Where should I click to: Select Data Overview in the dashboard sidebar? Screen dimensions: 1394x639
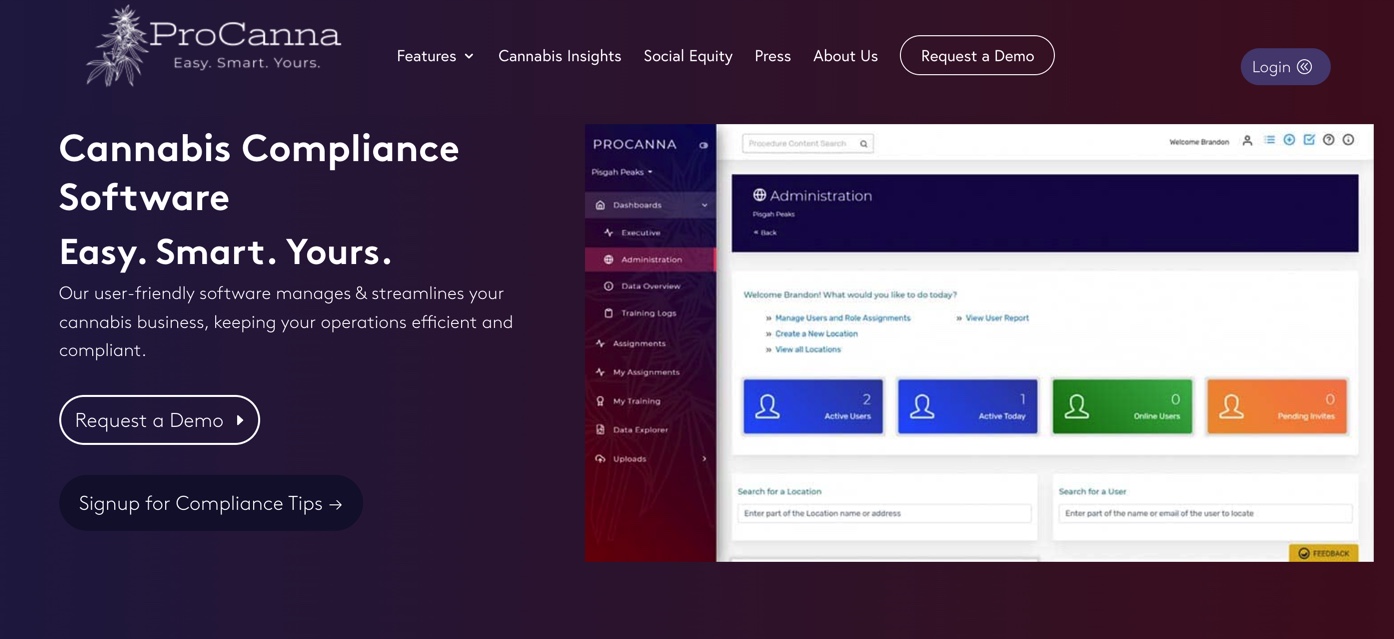(x=650, y=286)
